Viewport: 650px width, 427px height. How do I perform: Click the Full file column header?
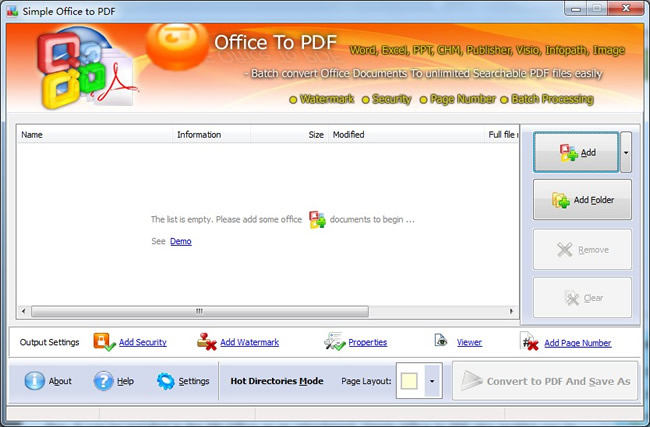(x=502, y=135)
